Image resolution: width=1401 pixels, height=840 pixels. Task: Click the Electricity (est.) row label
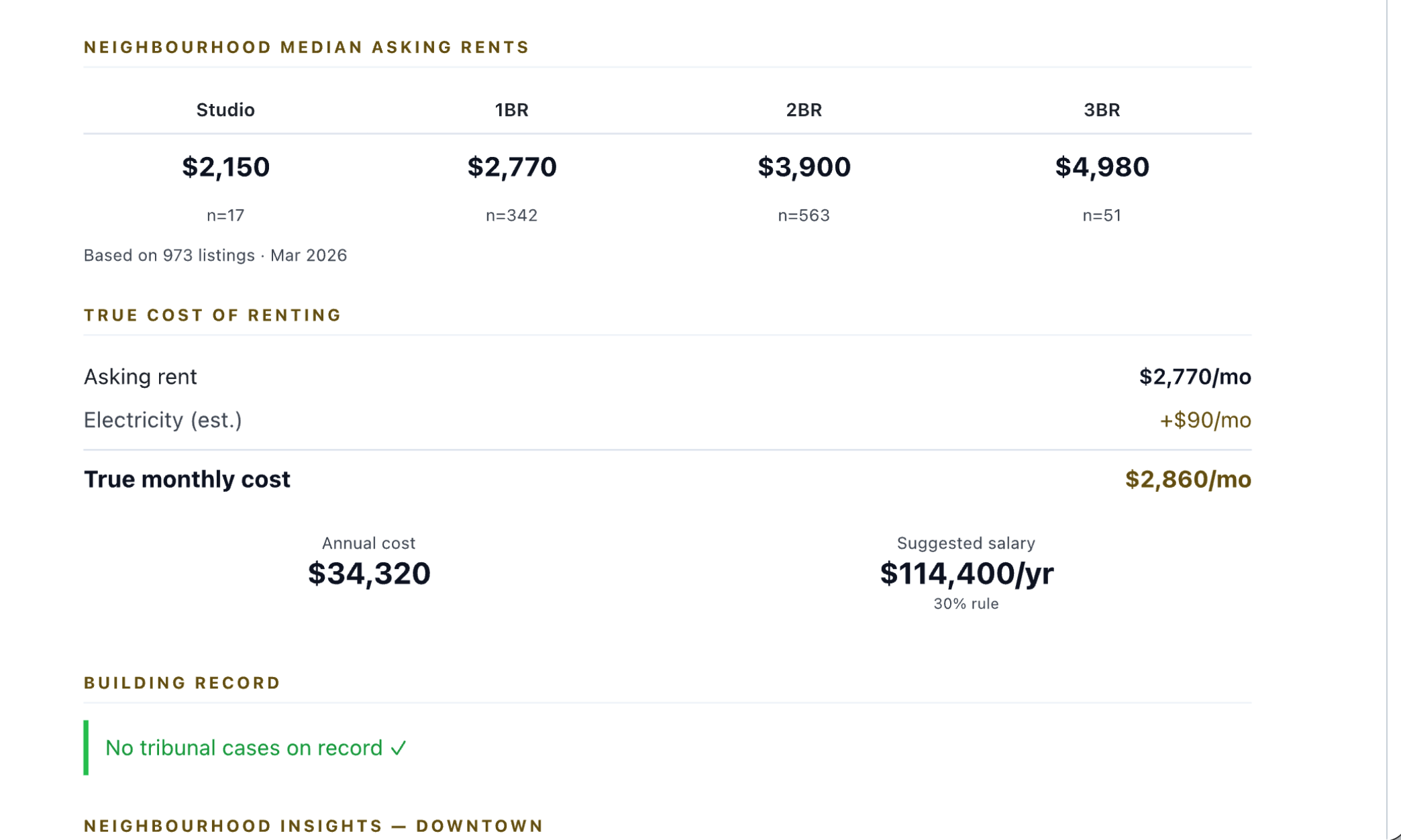click(162, 420)
